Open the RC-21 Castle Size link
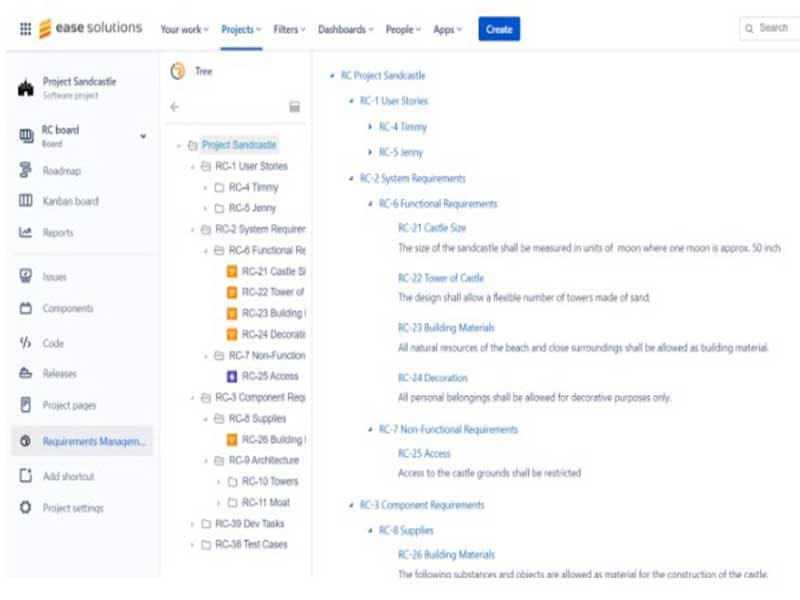800x600 pixels. (x=431, y=228)
